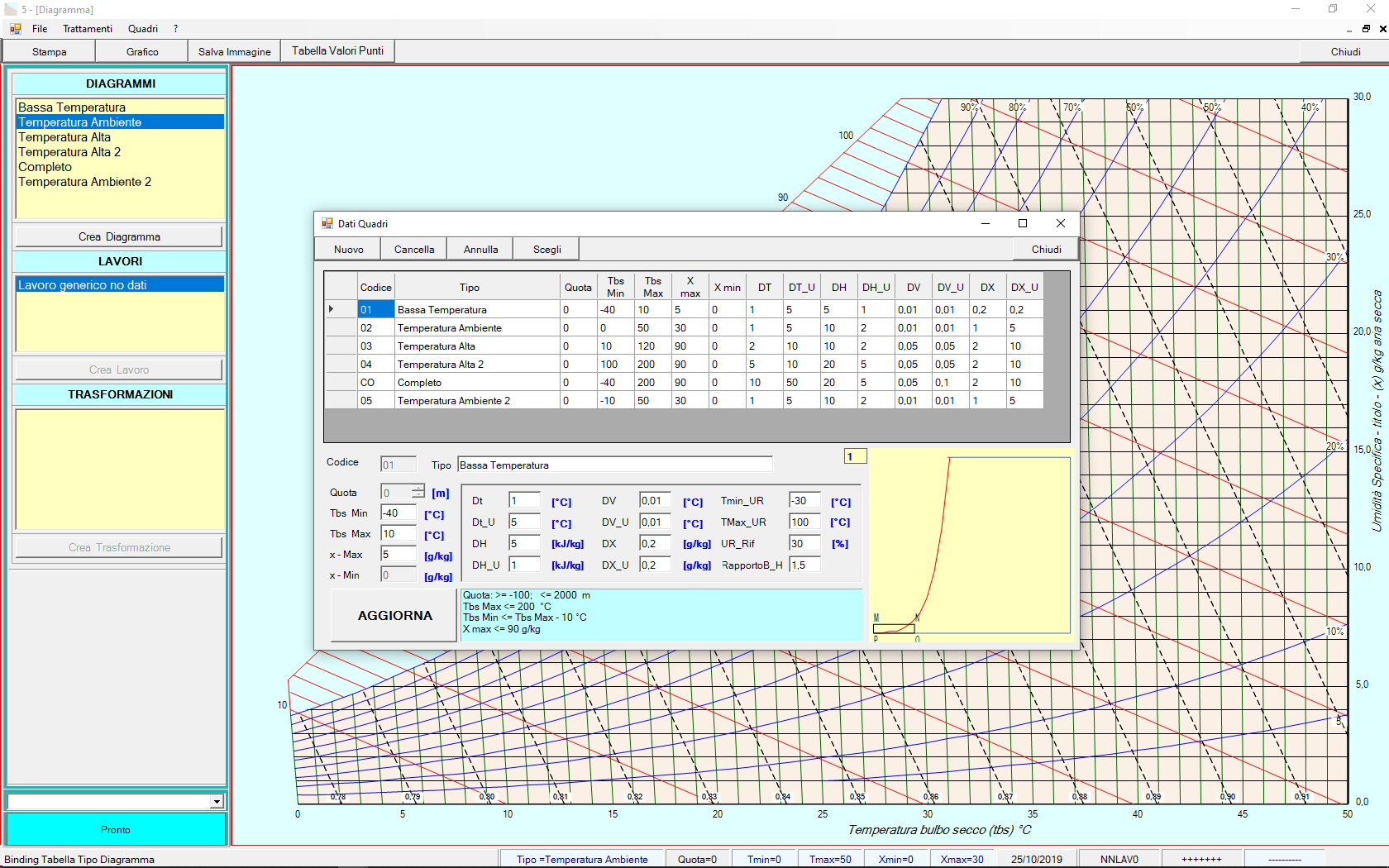Screen dimensions: 1389x868
Task: Select table cell Temperatura Alta row 03
Action: 477,346
